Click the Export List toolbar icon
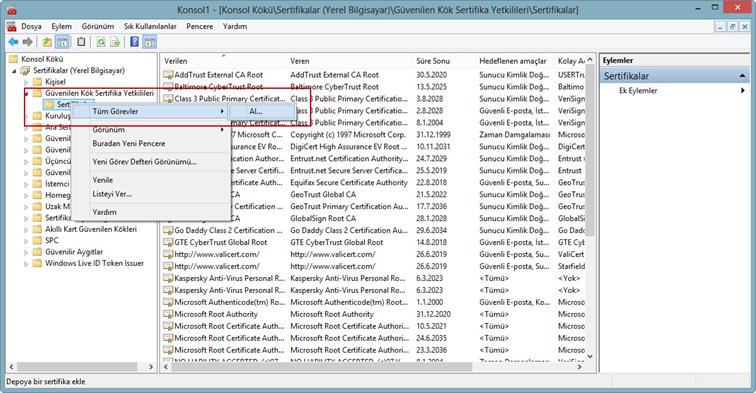This screenshot has height=393, width=756. [x=115, y=42]
